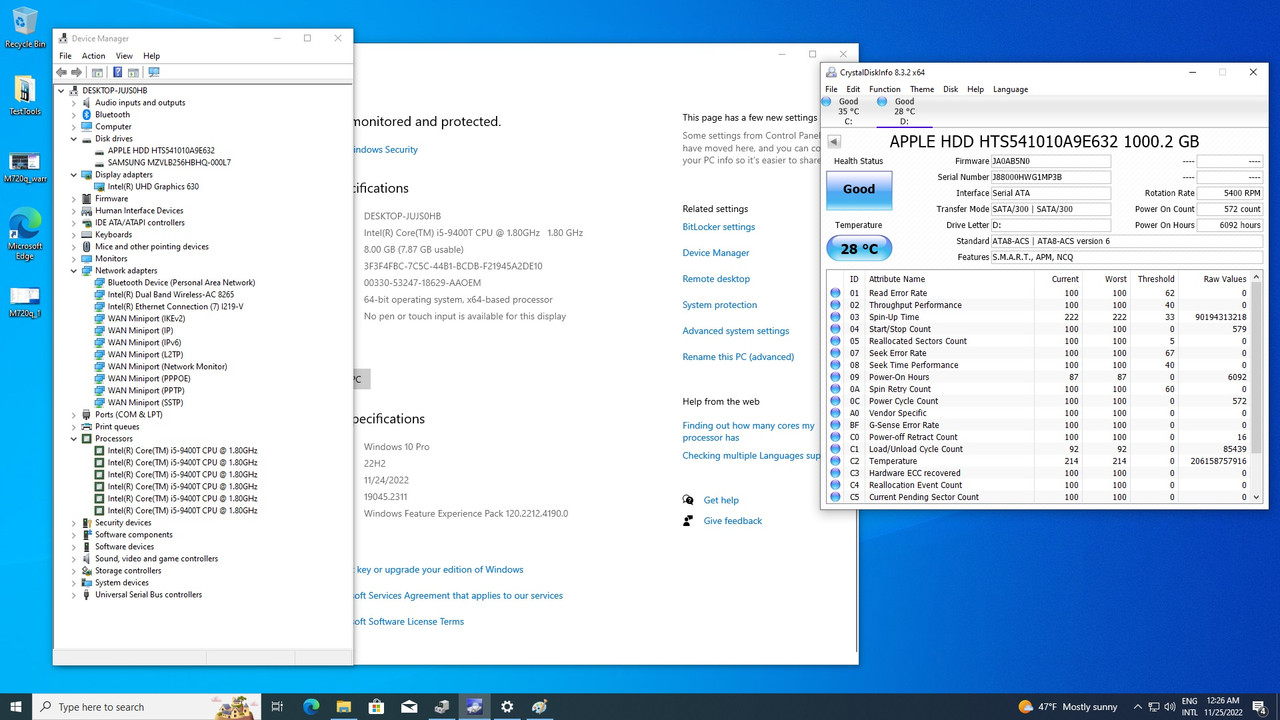Expand the Storage controllers node
The height and width of the screenshot is (720, 1280).
point(74,571)
